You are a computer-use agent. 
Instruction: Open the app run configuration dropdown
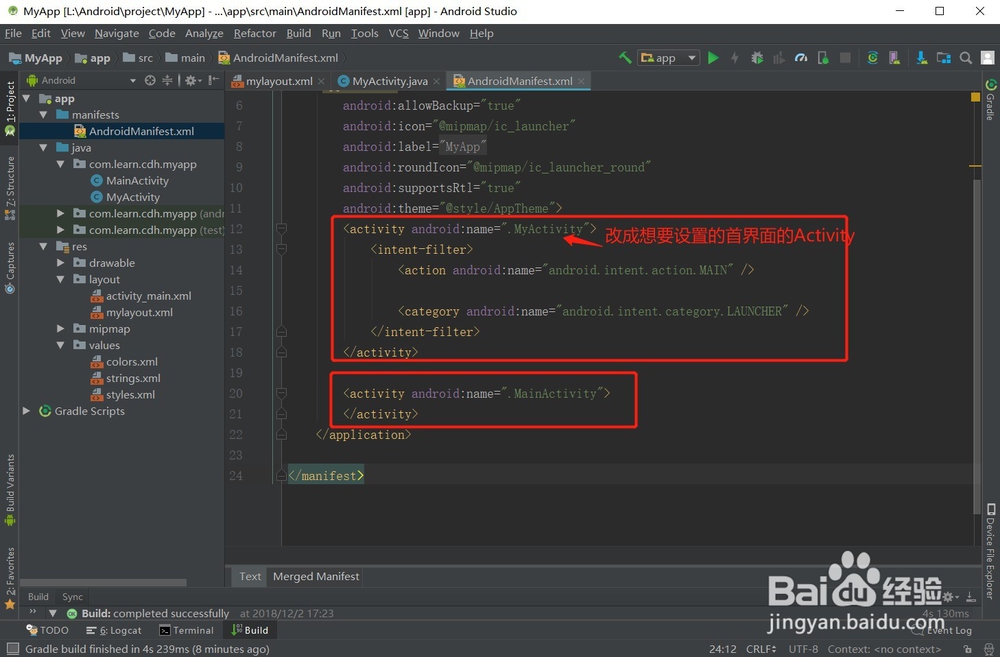click(x=668, y=58)
